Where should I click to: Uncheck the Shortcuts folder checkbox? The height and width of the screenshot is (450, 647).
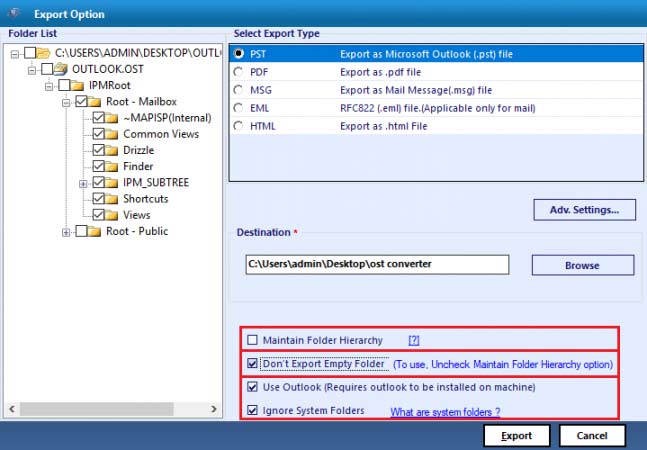coord(98,199)
